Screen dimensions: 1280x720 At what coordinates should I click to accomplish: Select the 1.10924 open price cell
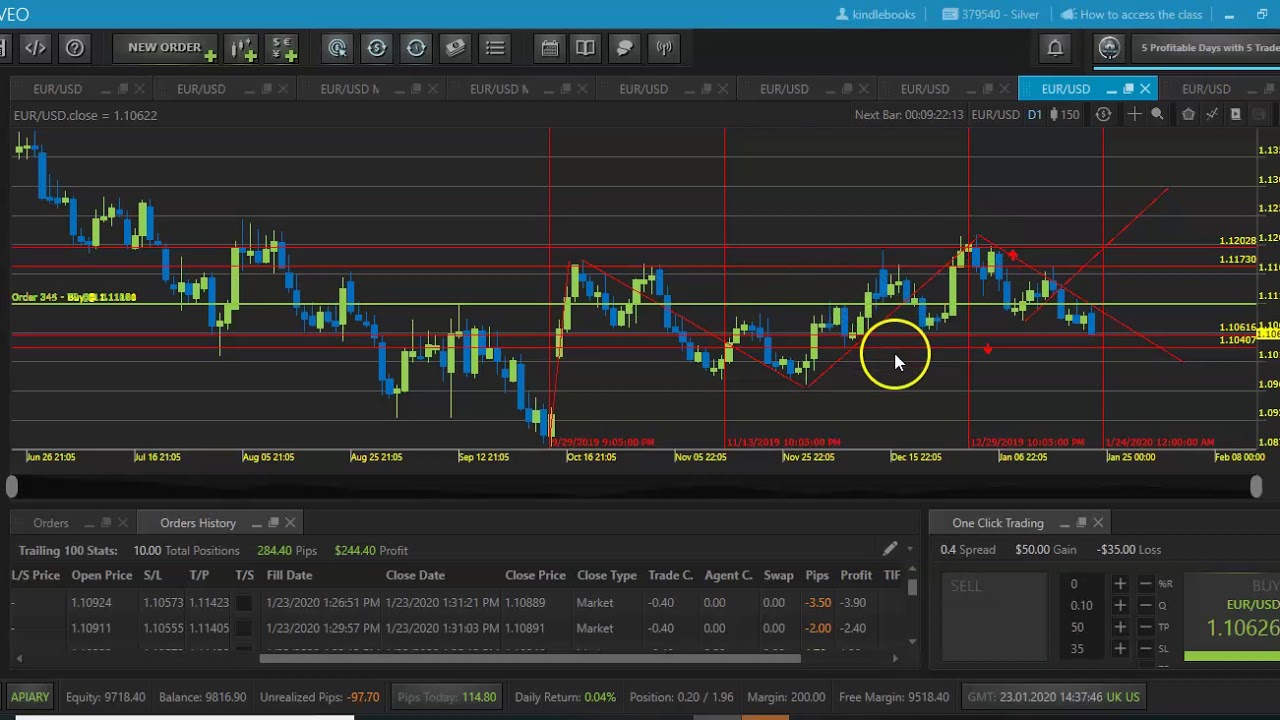pyautogui.click(x=91, y=602)
